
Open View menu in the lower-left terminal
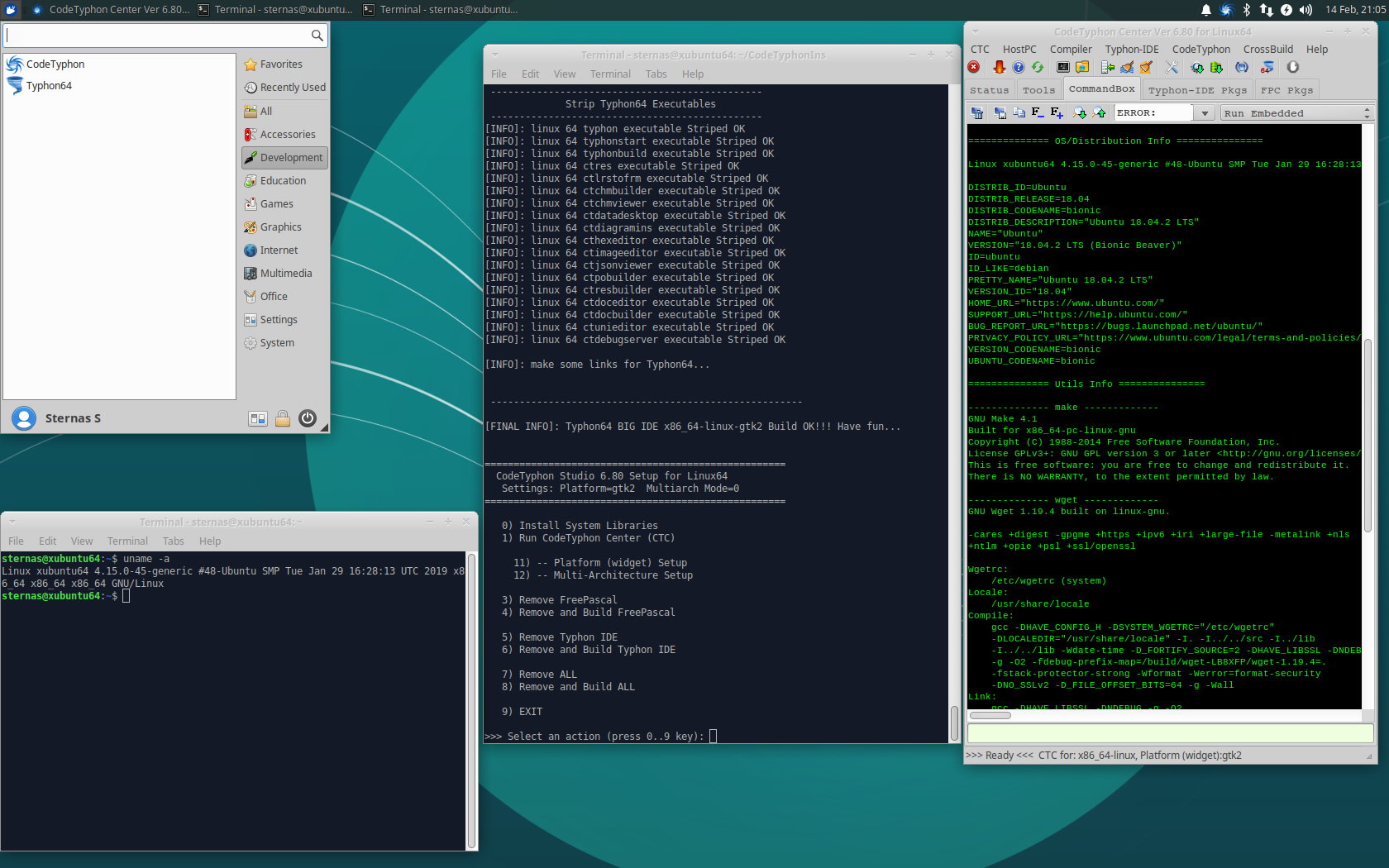tap(82, 541)
